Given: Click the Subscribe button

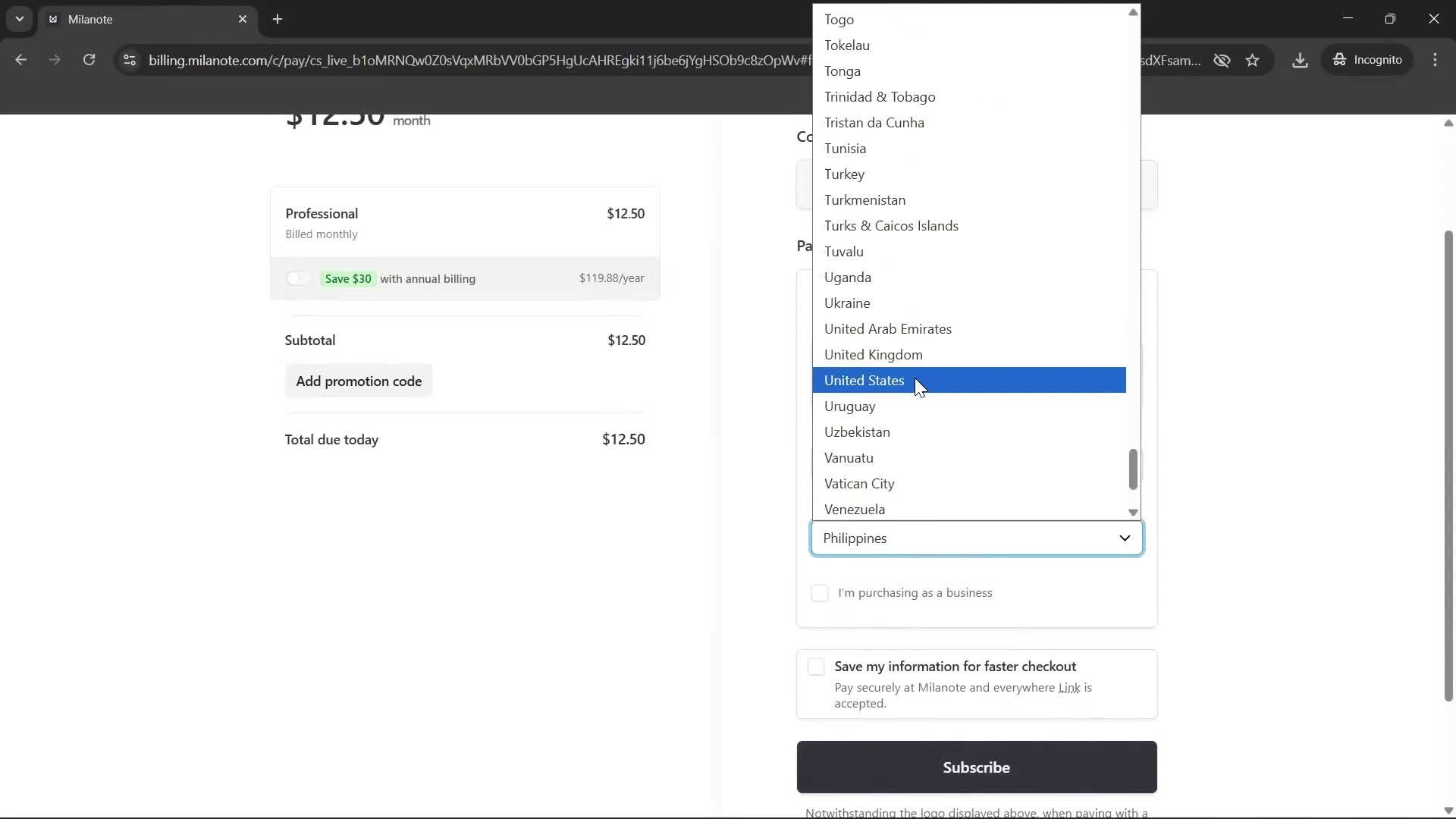Looking at the screenshot, I should (976, 767).
